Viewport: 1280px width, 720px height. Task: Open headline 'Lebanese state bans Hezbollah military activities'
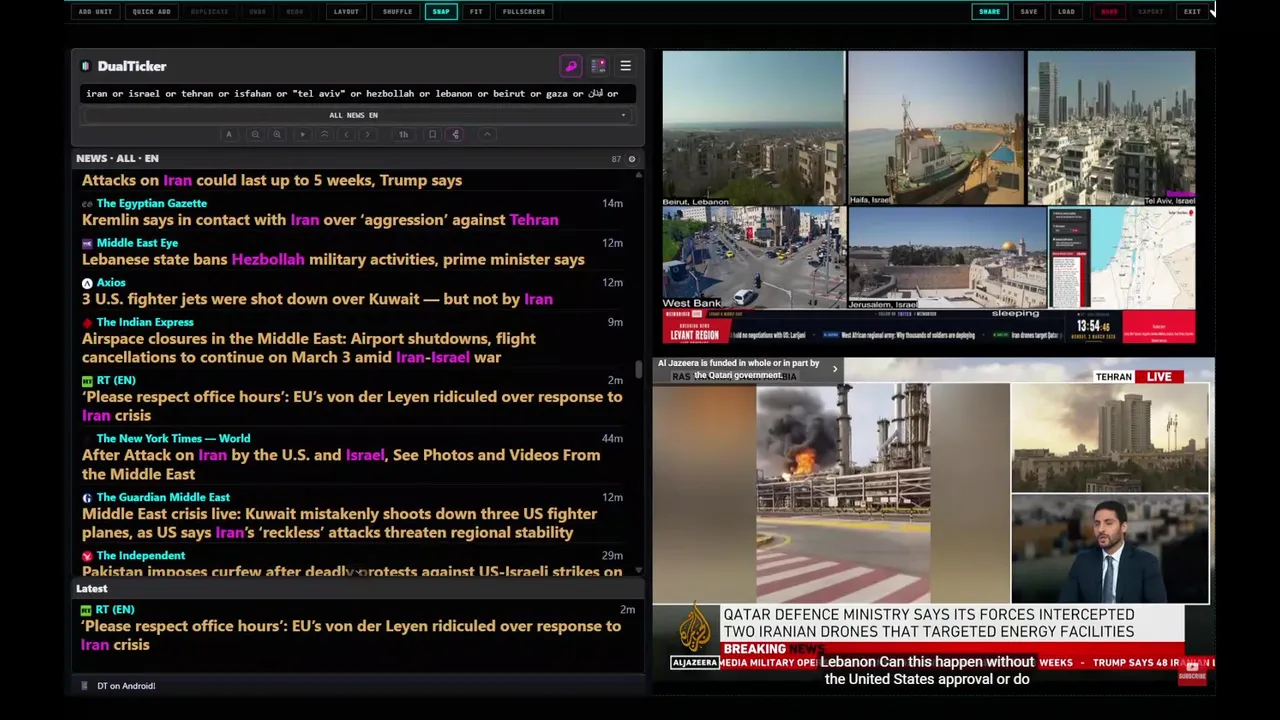(x=333, y=260)
